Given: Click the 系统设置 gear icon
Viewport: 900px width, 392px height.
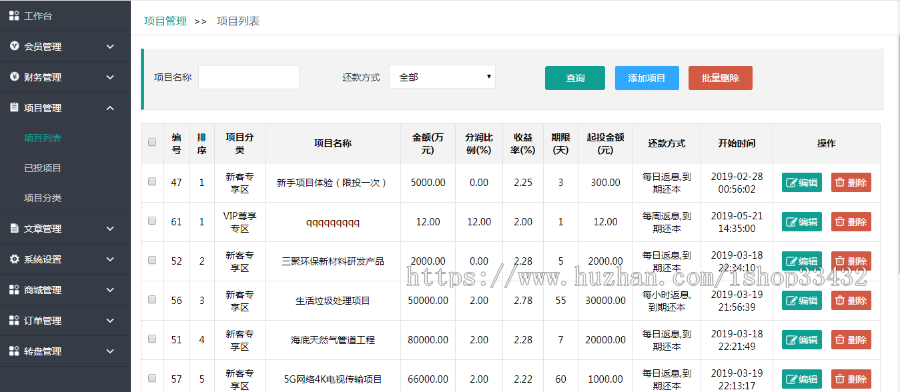Looking at the screenshot, I should pyautogui.click(x=14, y=259).
